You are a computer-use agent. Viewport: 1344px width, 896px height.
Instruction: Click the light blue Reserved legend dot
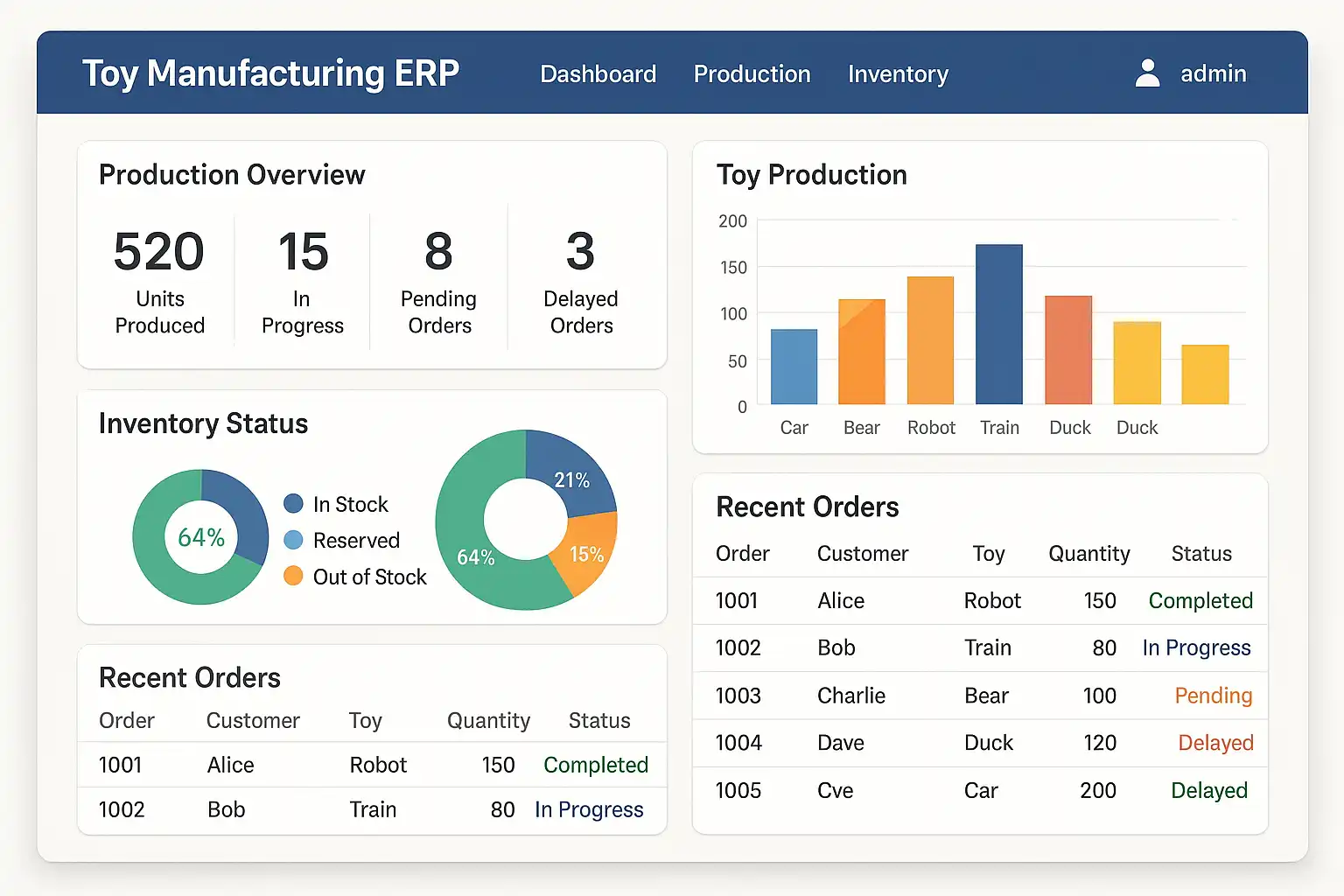294,540
